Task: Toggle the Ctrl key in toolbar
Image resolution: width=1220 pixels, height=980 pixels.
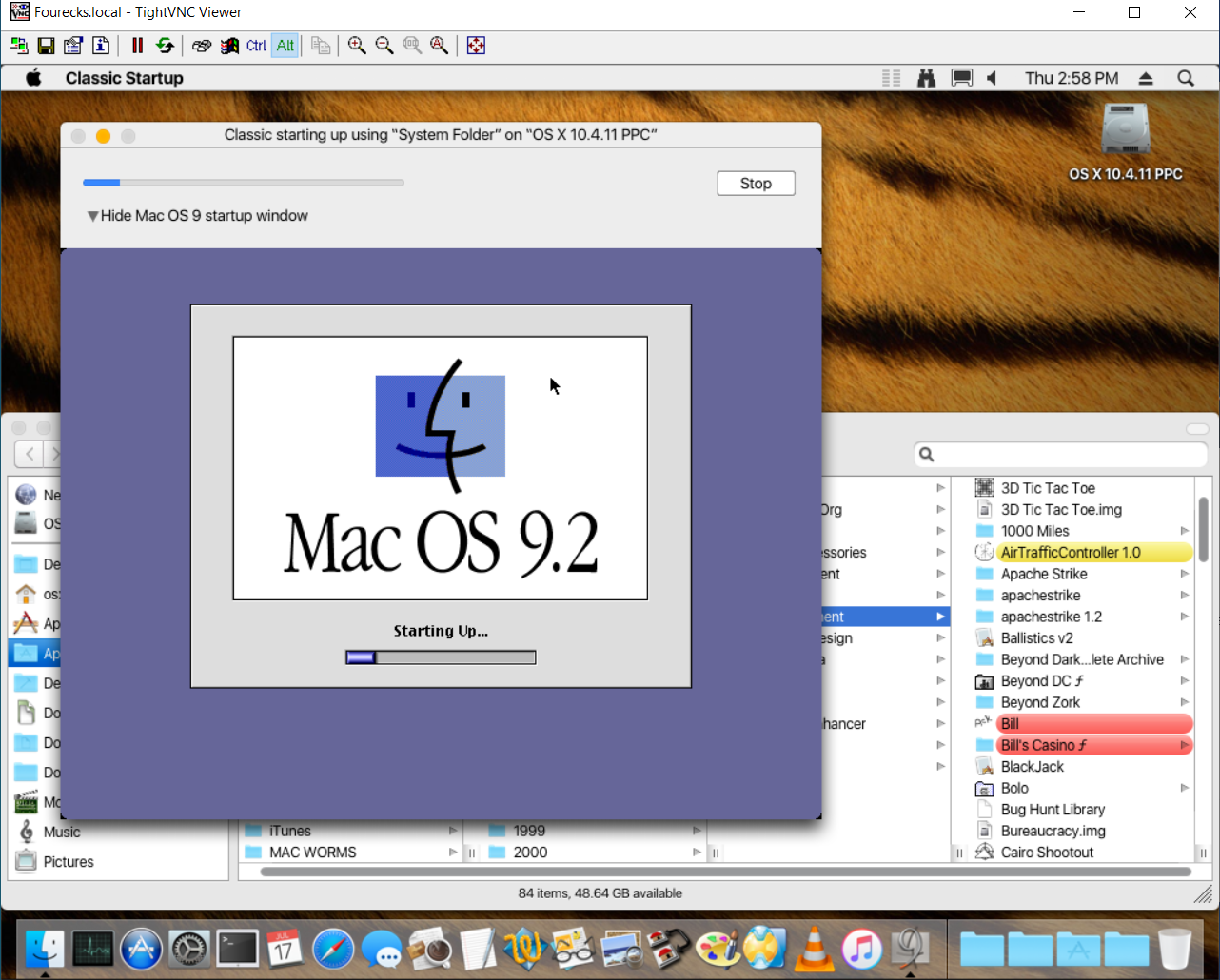Action: point(257,46)
